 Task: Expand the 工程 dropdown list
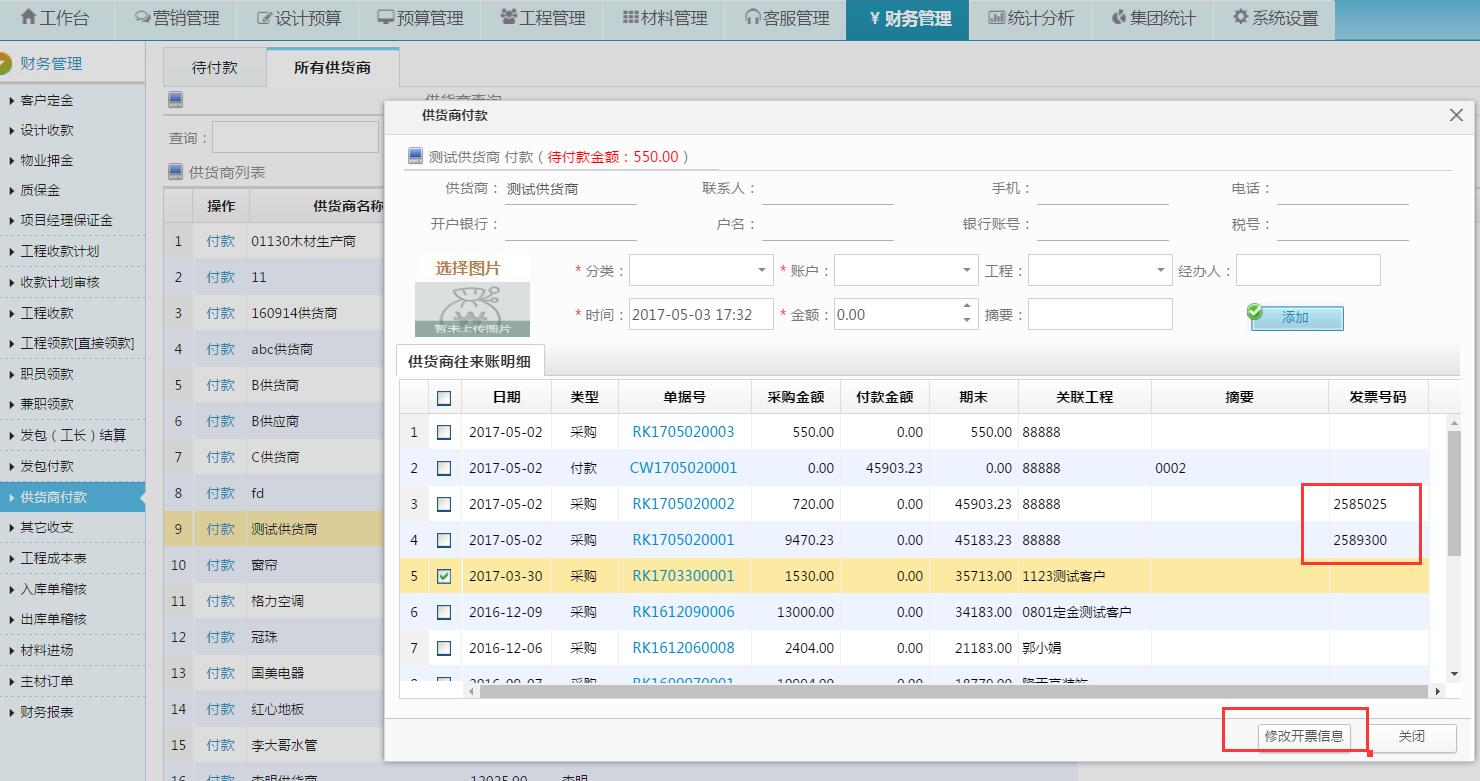tap(1160, 270)
